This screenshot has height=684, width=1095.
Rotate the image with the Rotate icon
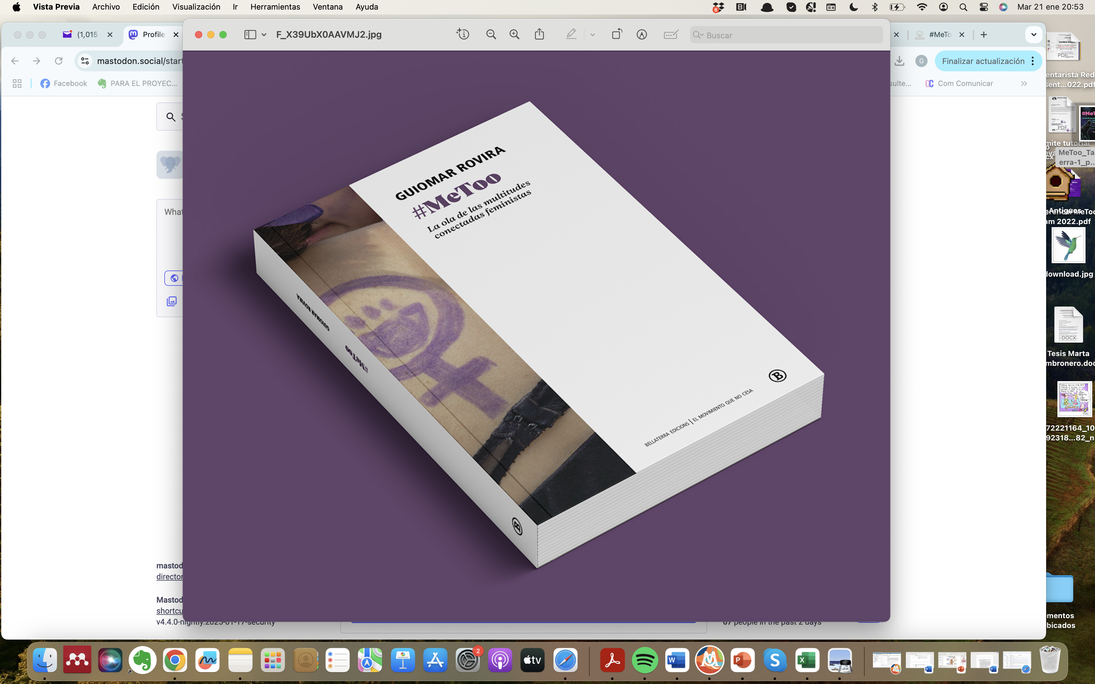(x=617, y=34)
